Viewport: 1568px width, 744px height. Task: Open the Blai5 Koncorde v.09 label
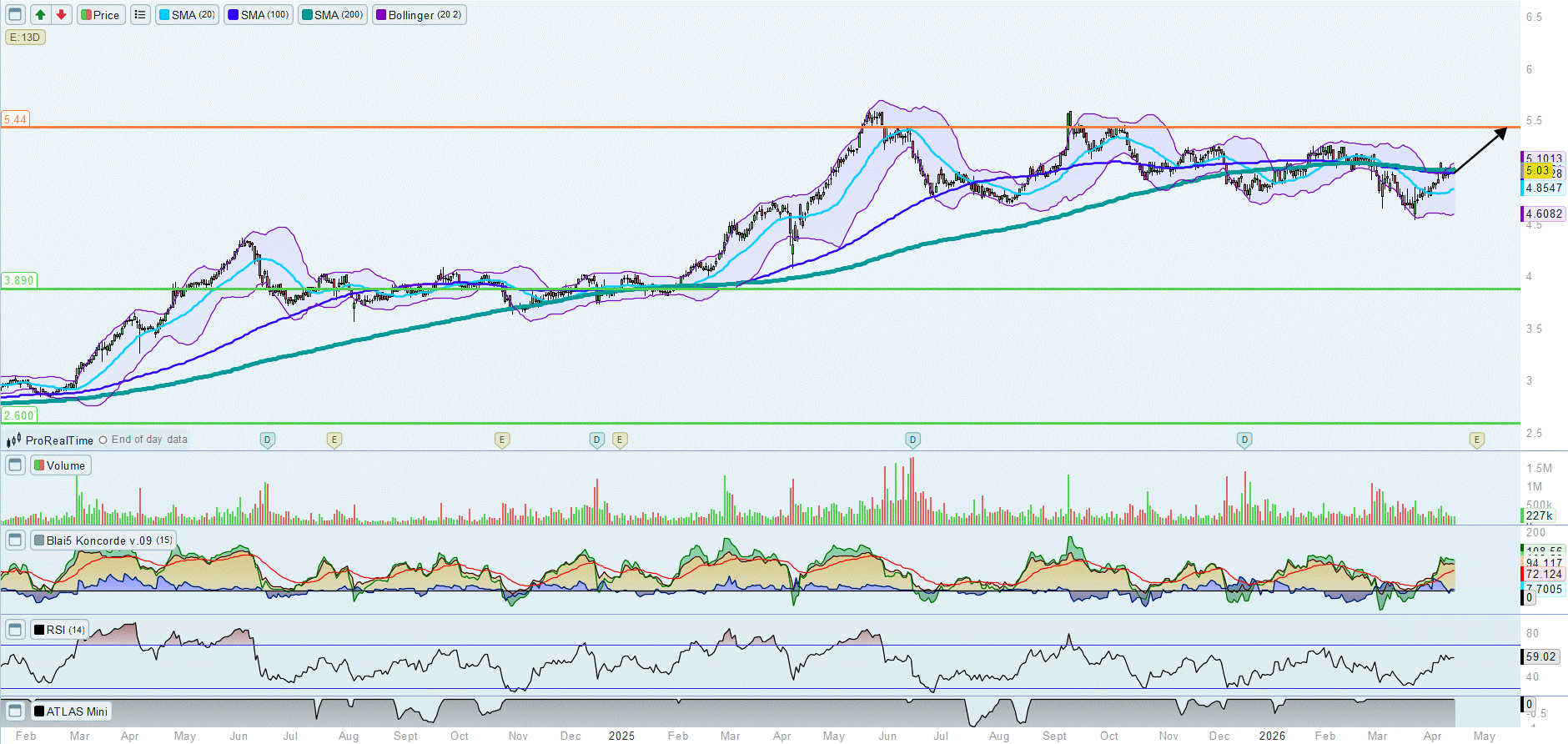(103, 540)
